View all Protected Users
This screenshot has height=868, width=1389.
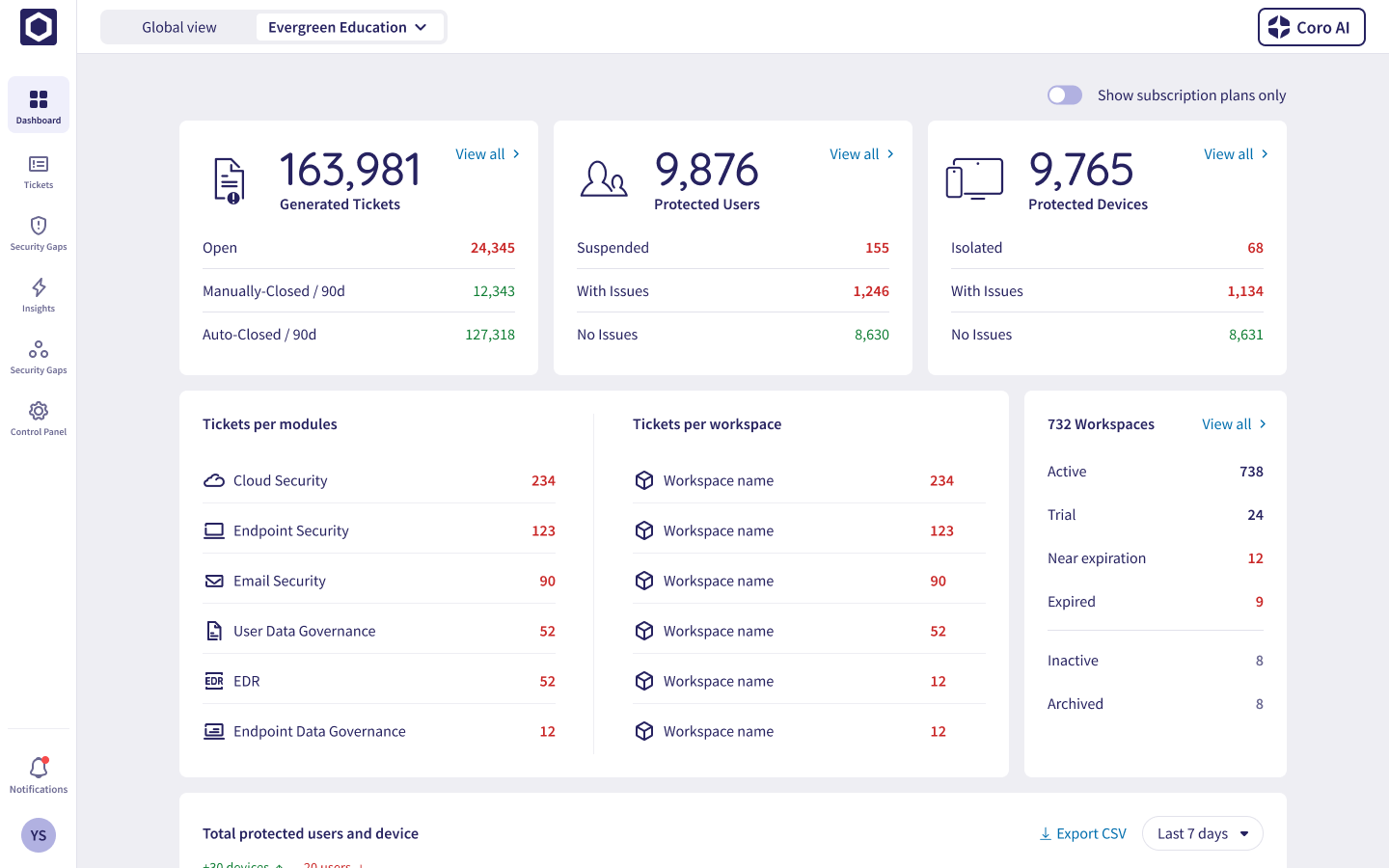(861, 154)
